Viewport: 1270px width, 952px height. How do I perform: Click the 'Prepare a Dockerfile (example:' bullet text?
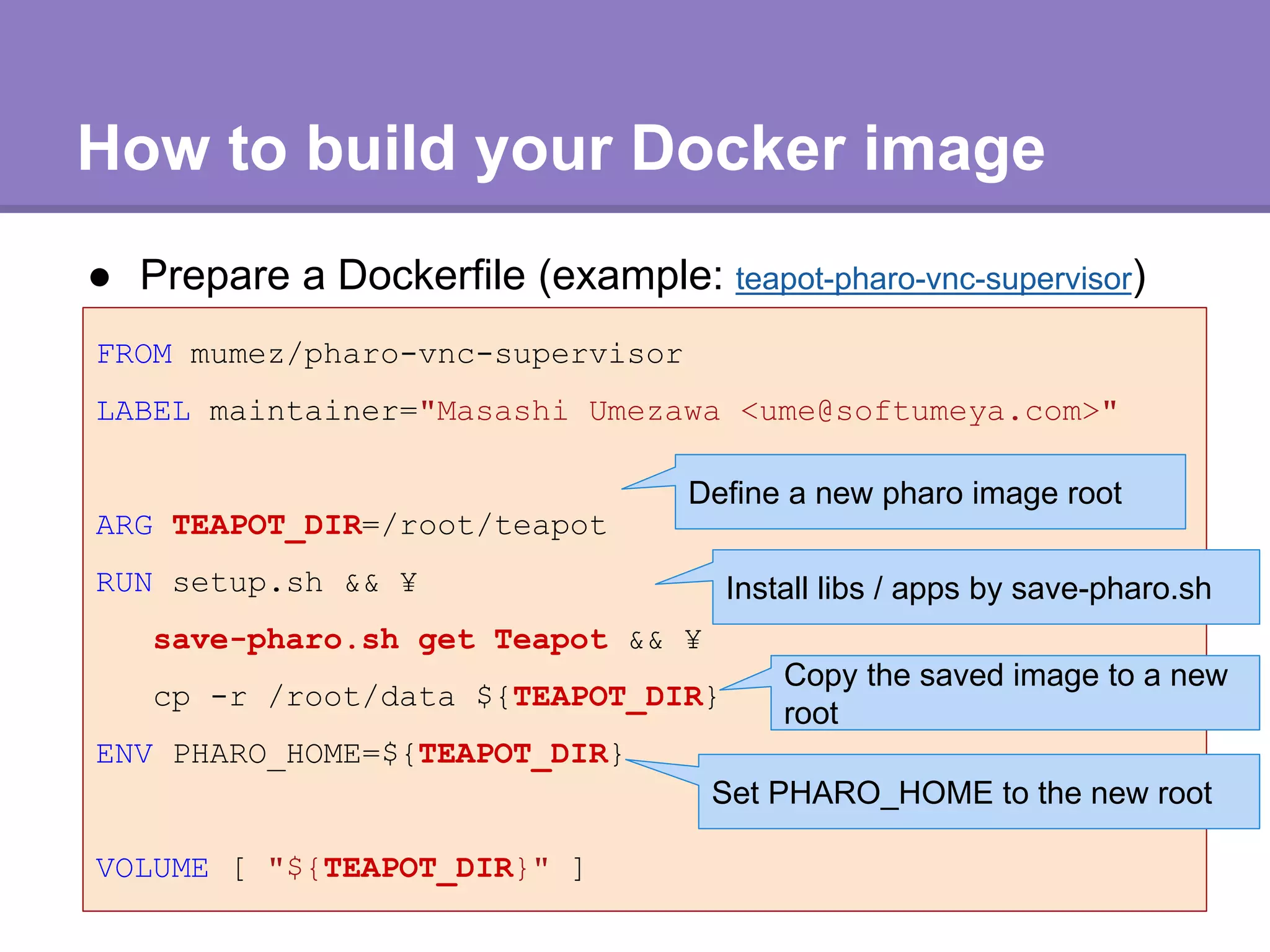(x=432, y=275)
